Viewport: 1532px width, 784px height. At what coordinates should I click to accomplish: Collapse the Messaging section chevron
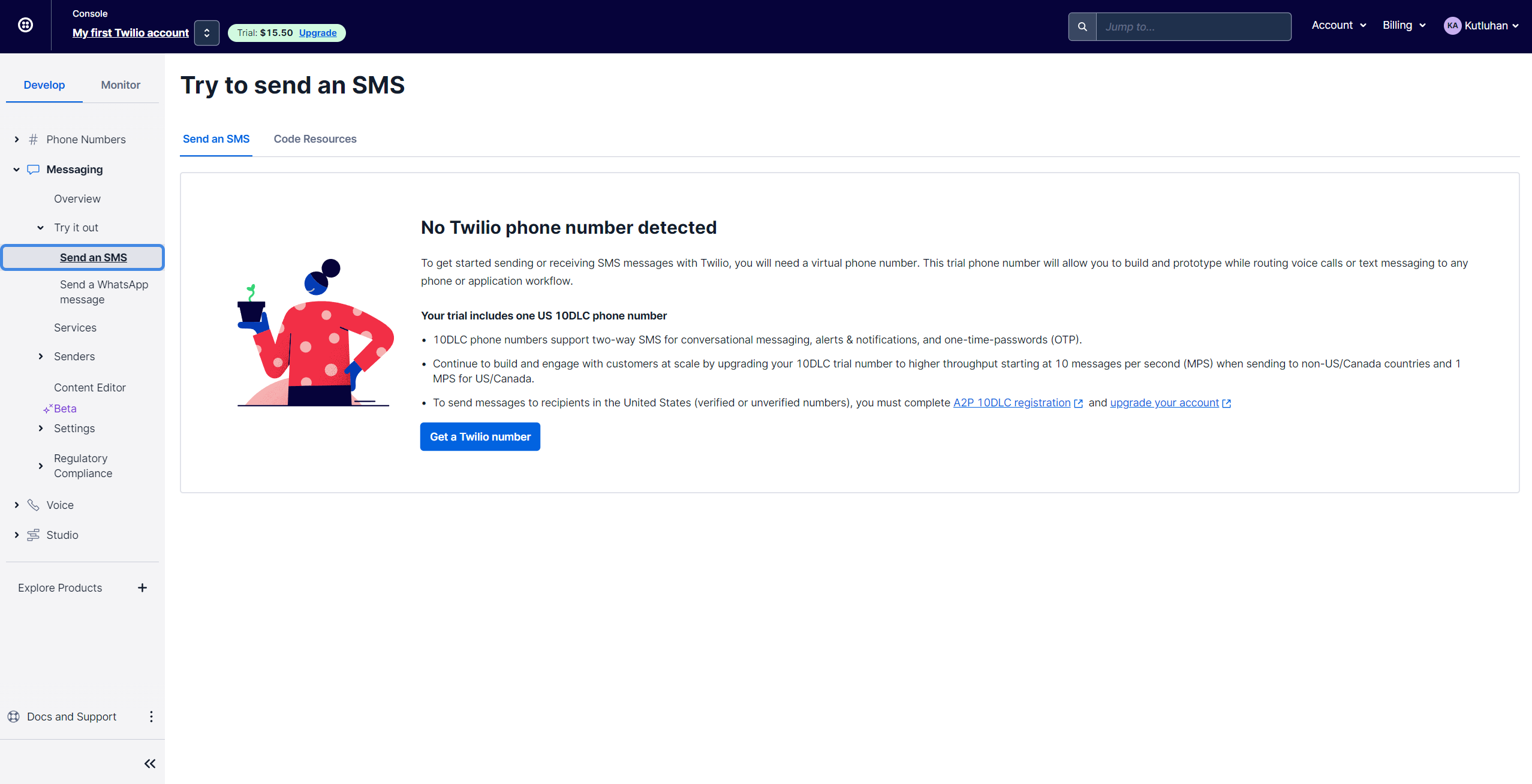click(17, 170)
